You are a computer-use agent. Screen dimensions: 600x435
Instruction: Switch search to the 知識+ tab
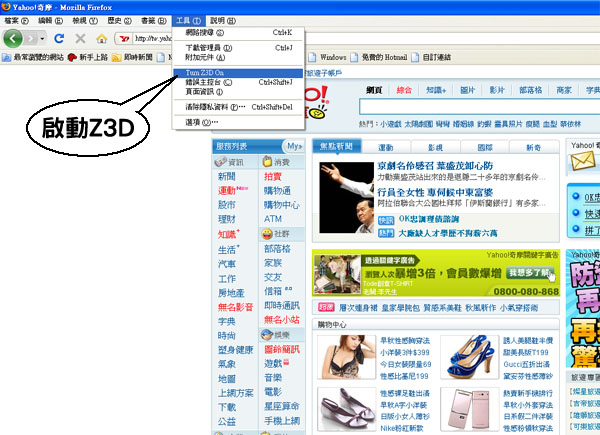[x=436, y=90]
